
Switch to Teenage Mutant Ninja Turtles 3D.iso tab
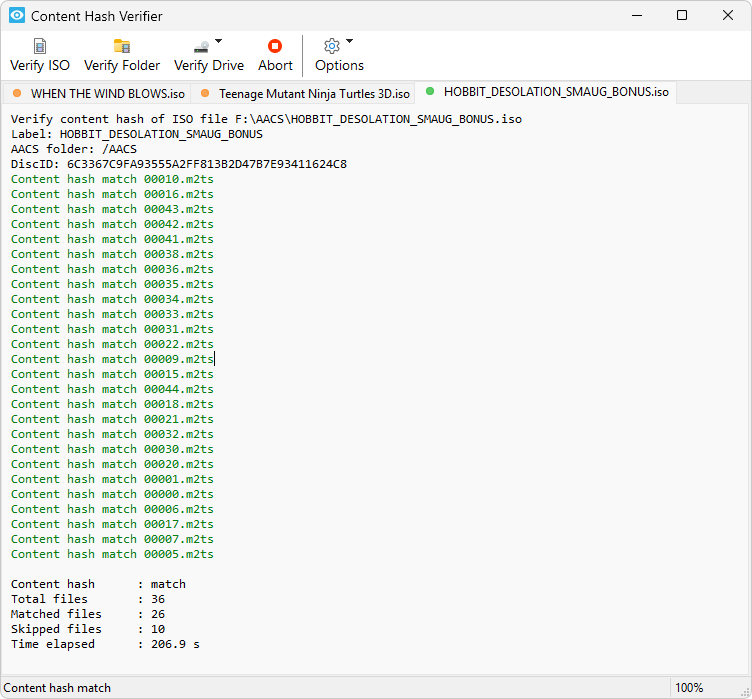(x=304, y=94)
